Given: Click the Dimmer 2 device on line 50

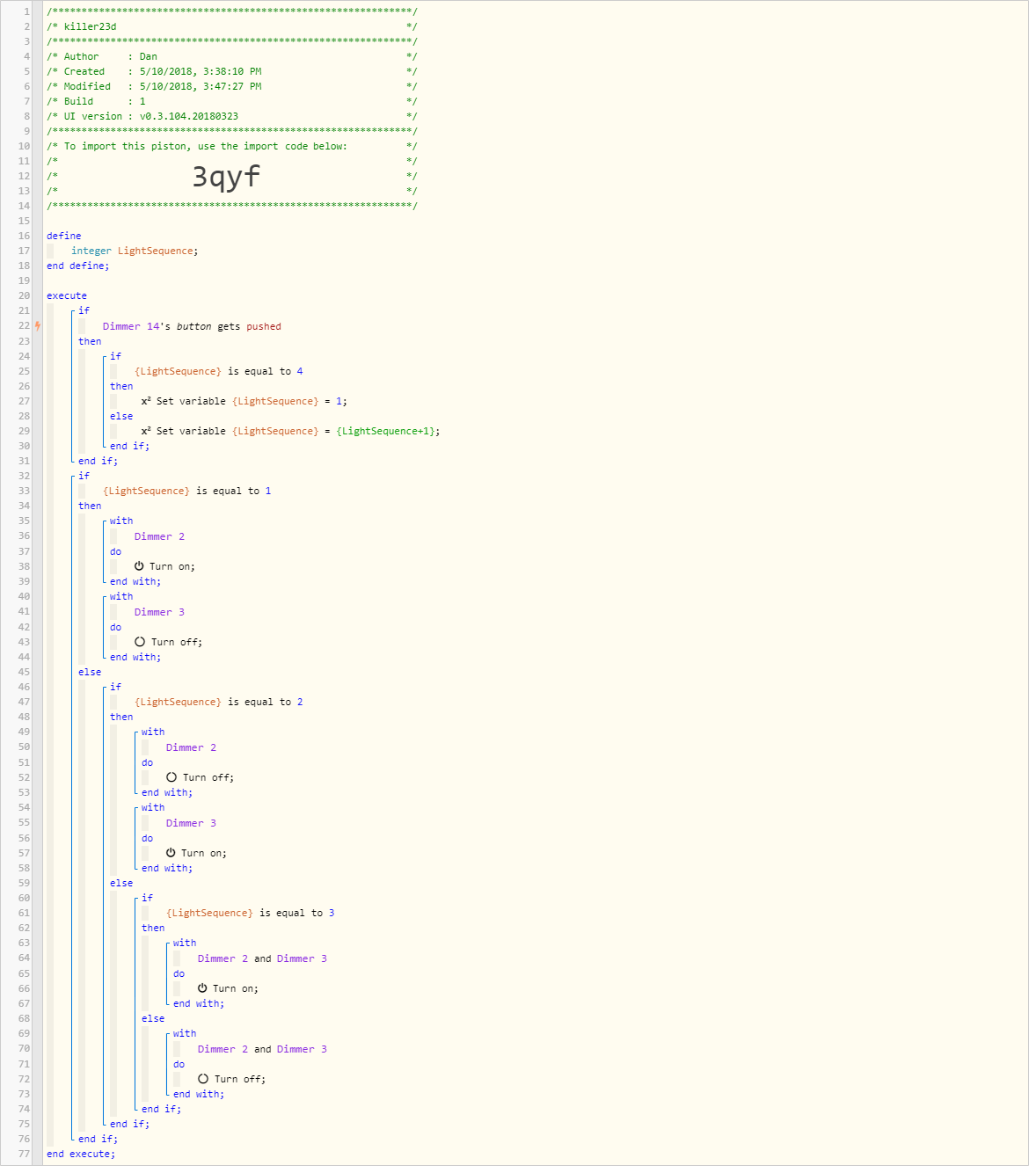Looking at the screenshot, I should click(191, 747).
